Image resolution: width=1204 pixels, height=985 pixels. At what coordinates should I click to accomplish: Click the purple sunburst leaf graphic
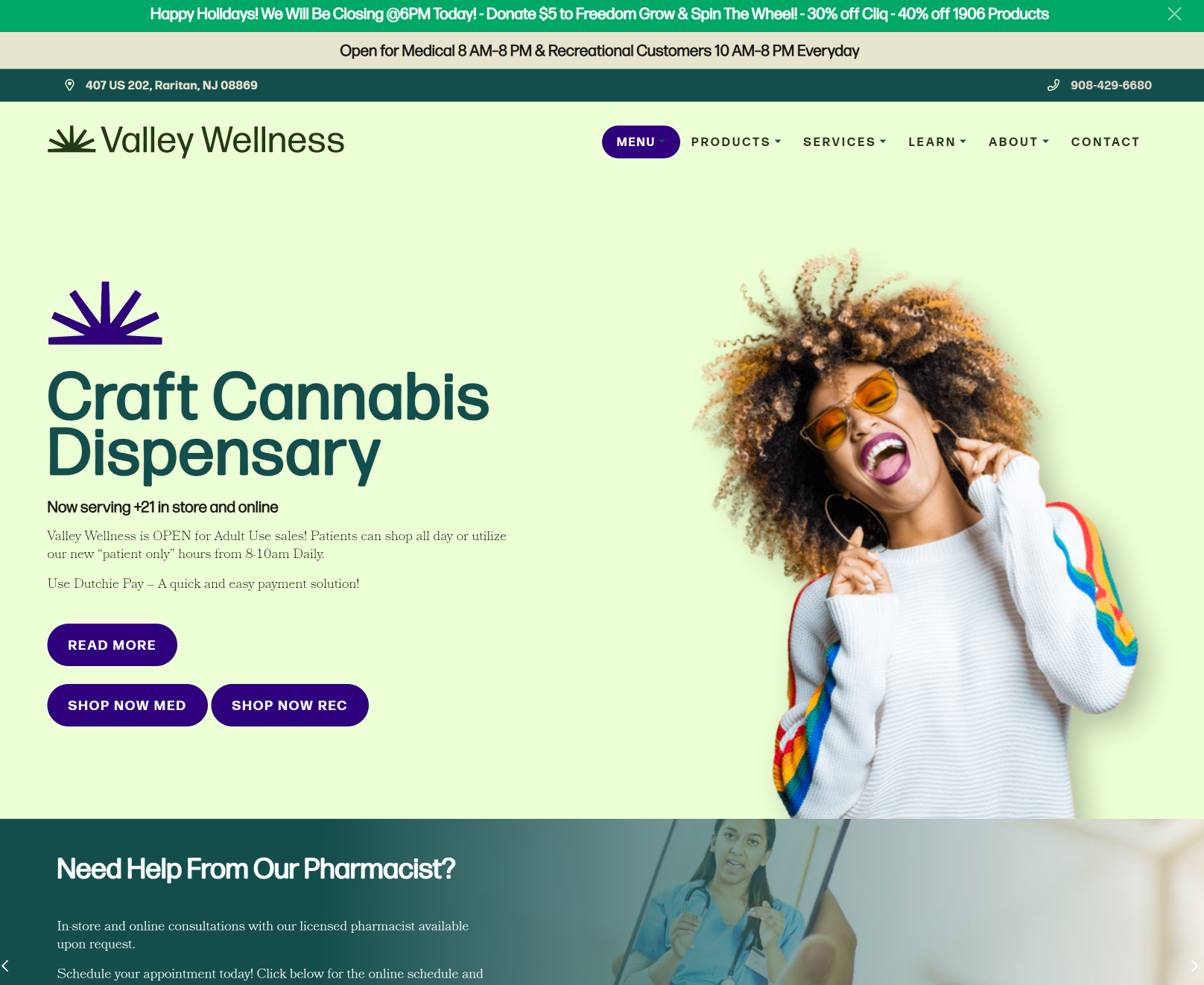click(x=105, y=313)
